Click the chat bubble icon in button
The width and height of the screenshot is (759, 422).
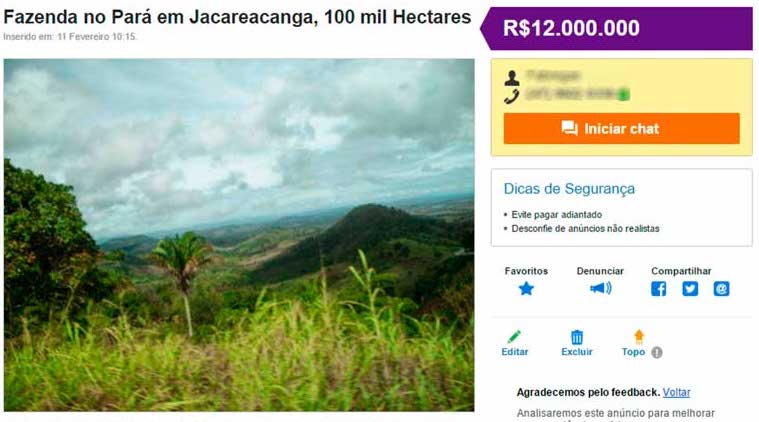tap(569, 128)
